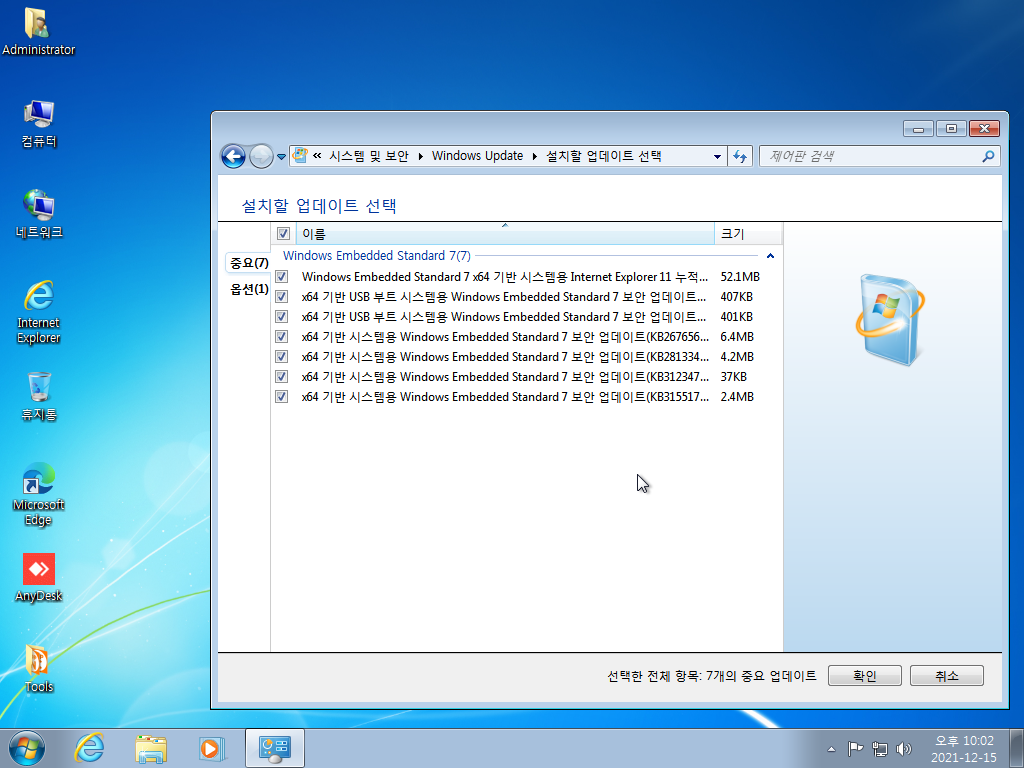Expand the address bar history dropdown
The height and width of the screenshot is (768, 1024).
(x=717, y=156)
